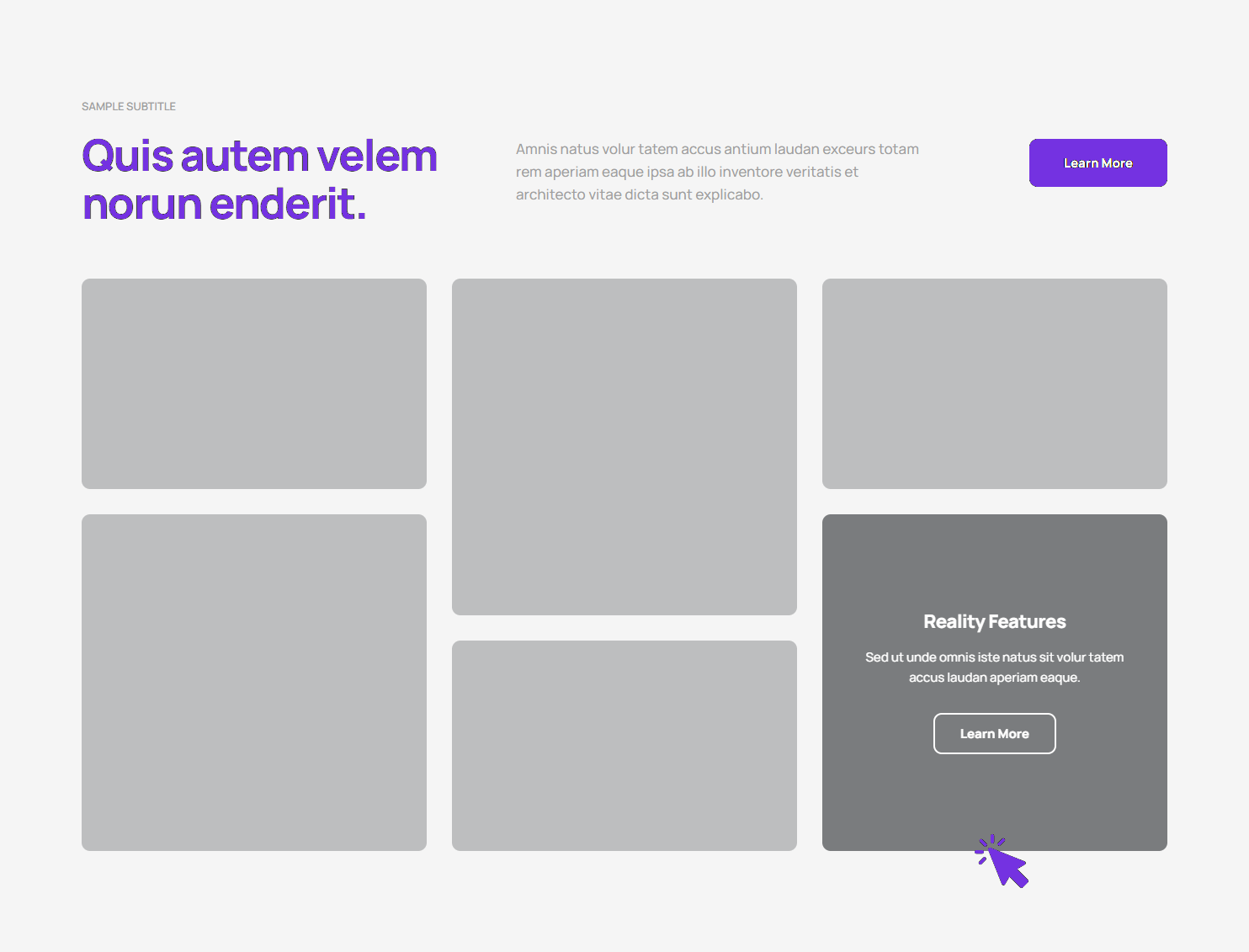The height and width of the screenshot is (952, 1249).
Task: Click the text 'architecto vitae dicta sunt explicabo.'
Action: [639, 194]
